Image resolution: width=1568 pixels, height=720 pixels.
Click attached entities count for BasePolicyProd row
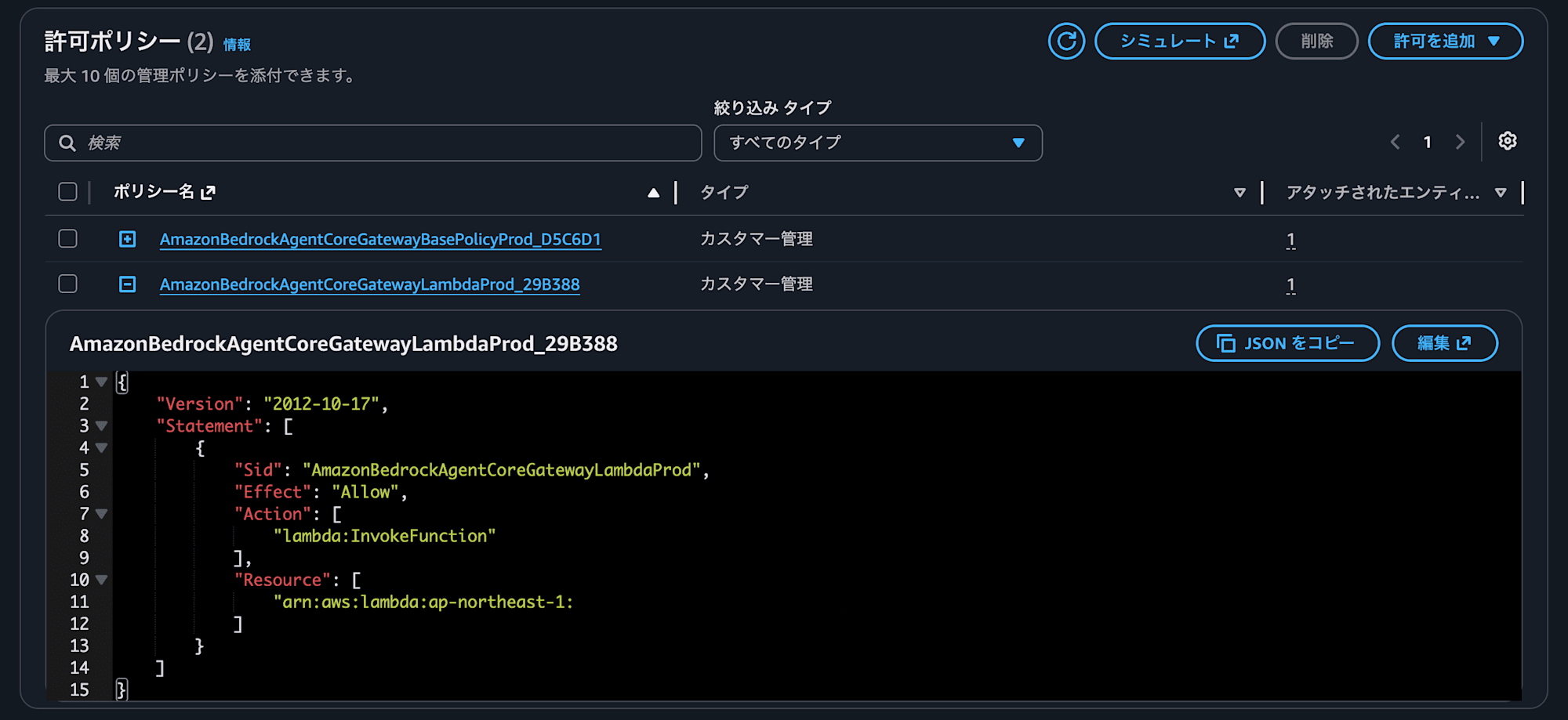1290,240
